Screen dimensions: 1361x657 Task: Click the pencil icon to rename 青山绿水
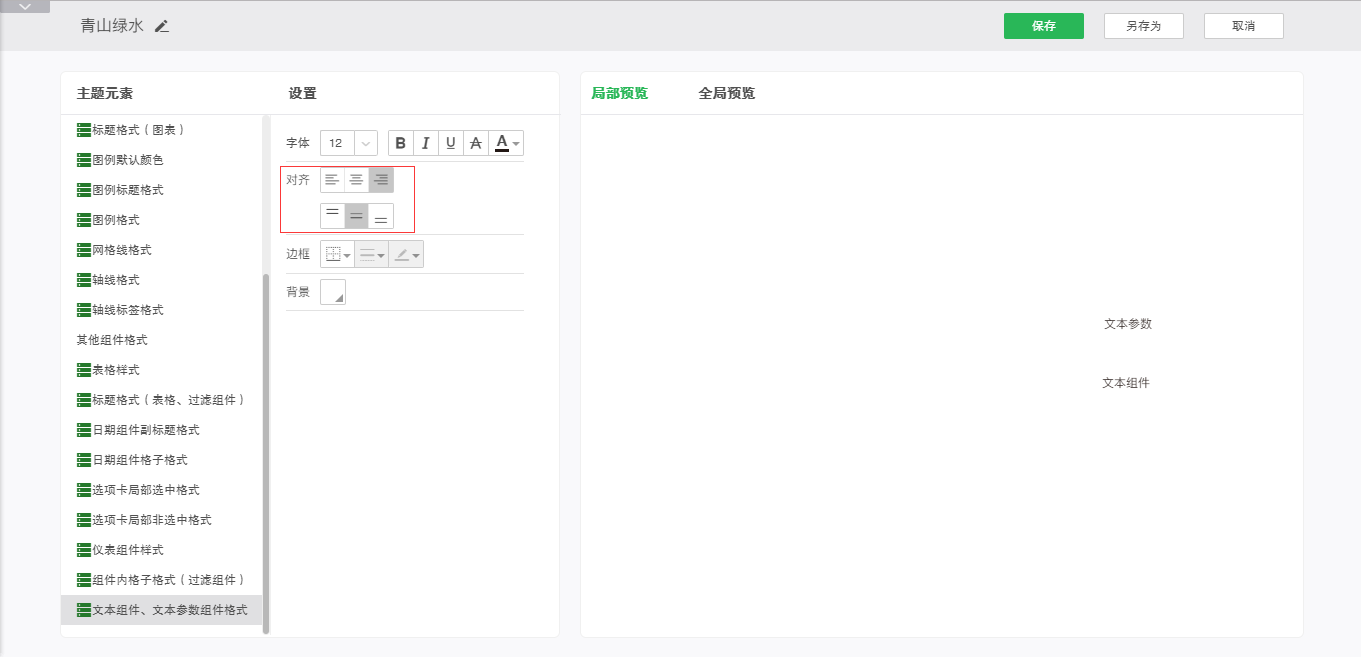pos(162,26)
